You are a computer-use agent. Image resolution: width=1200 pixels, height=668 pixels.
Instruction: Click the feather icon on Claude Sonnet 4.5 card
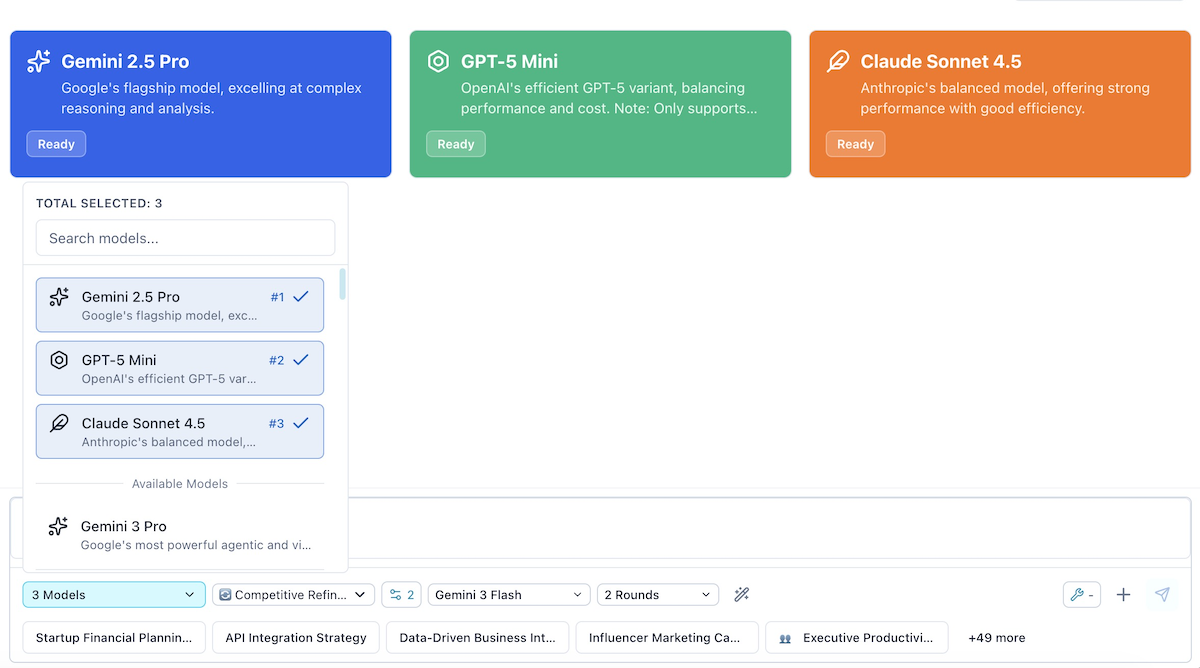pos(838,62)
